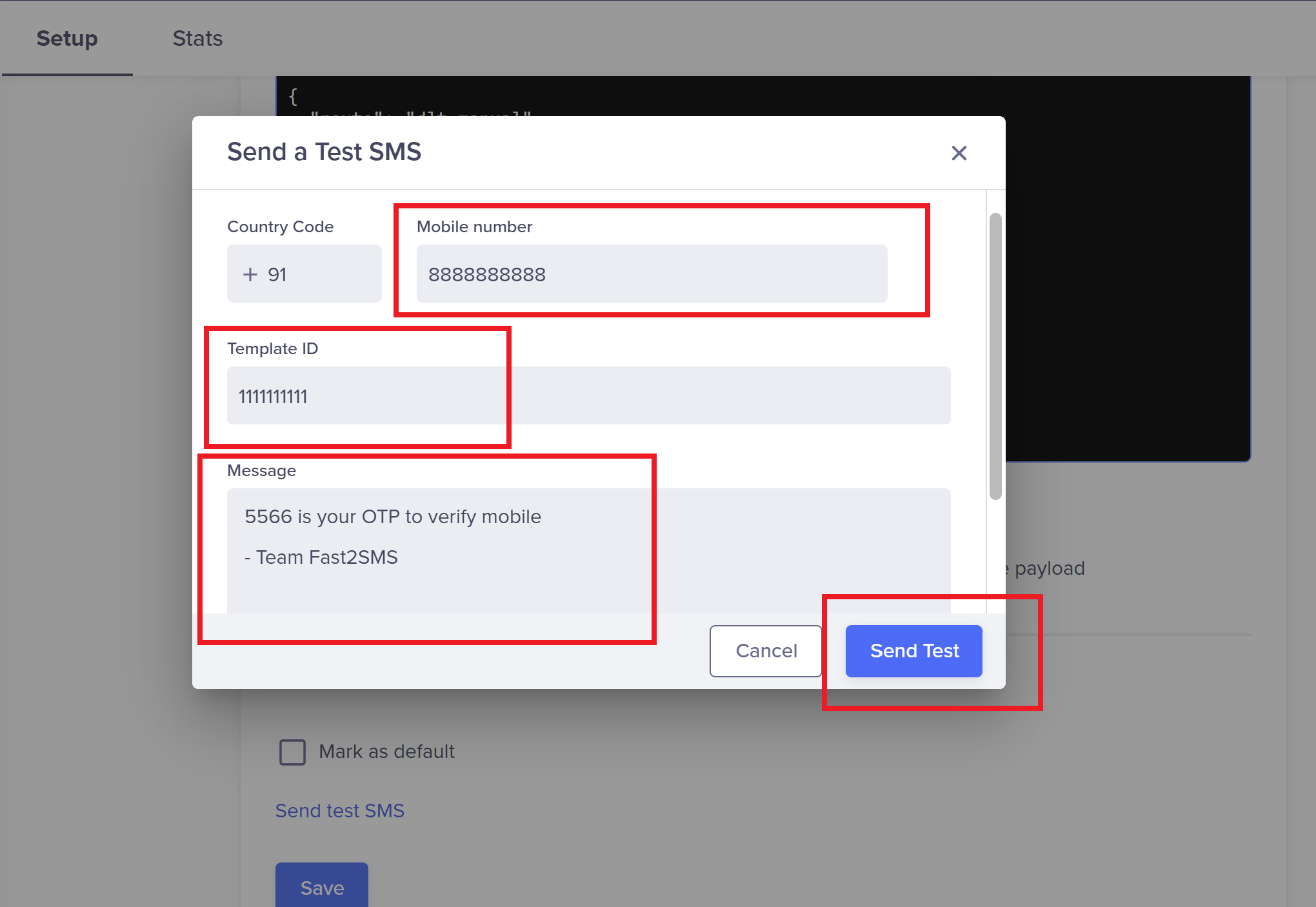1316x907 pixels.
Task: Focus the Mobile number input field
Action: click(652, 274)
